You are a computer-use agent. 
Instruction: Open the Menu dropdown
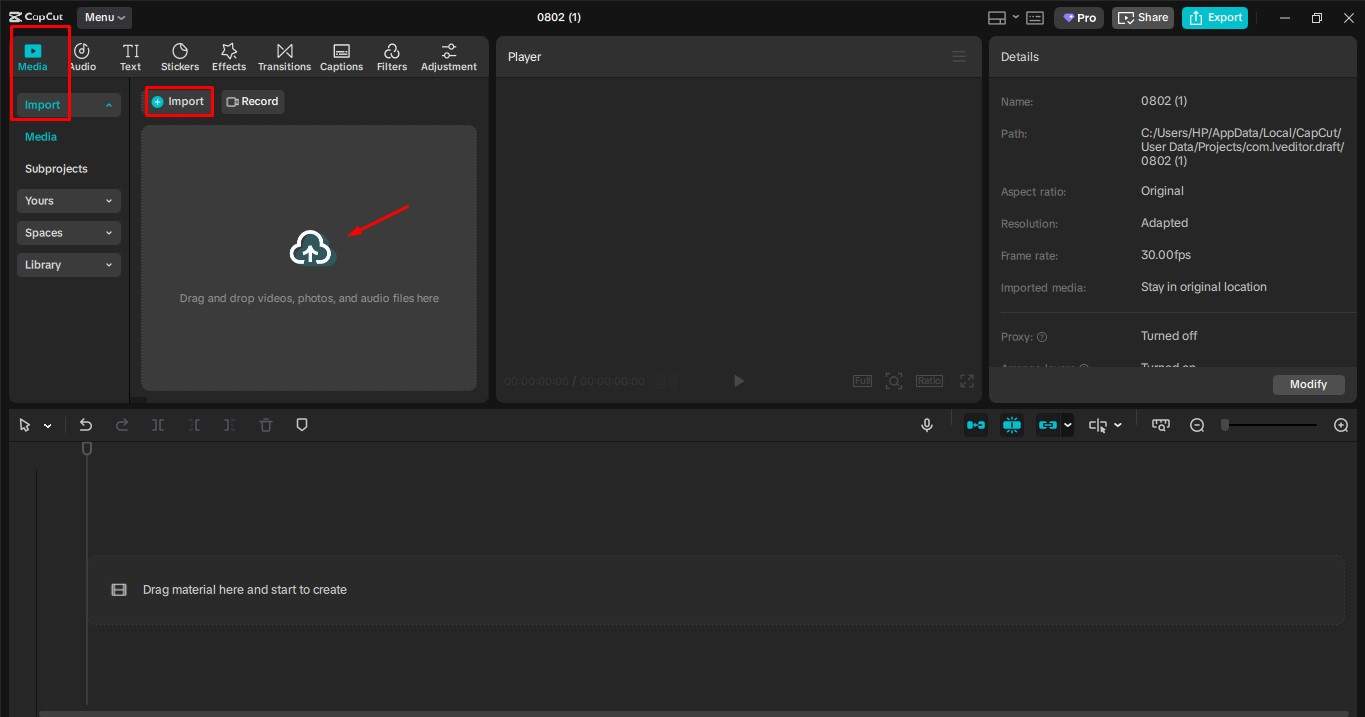pos(104,17)
